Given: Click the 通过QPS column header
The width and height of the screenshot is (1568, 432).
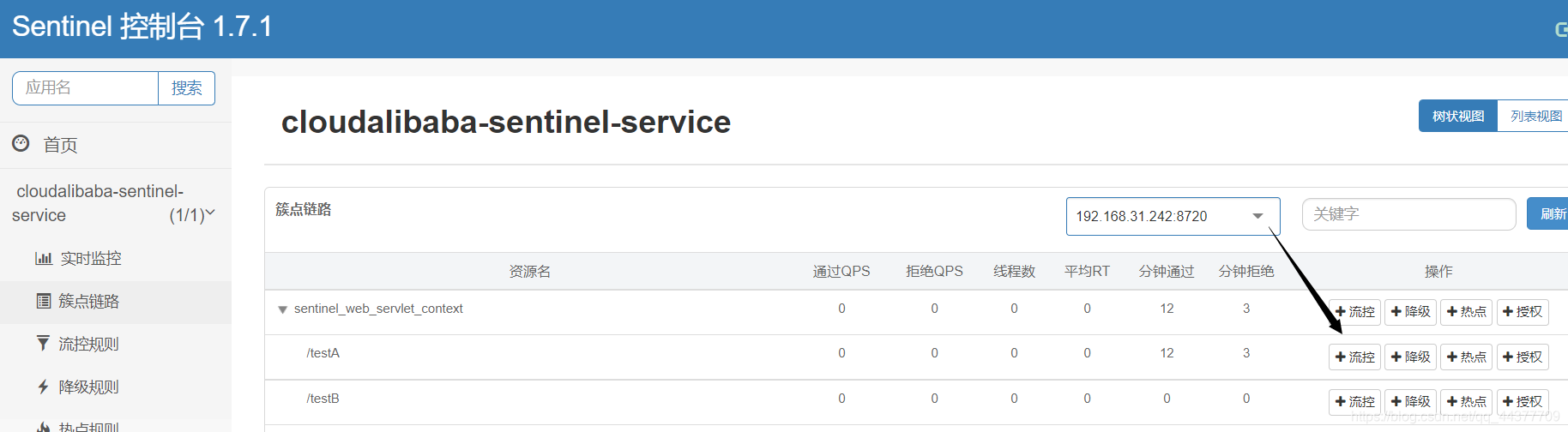Looking at the screenshot, I should (841, 272).
